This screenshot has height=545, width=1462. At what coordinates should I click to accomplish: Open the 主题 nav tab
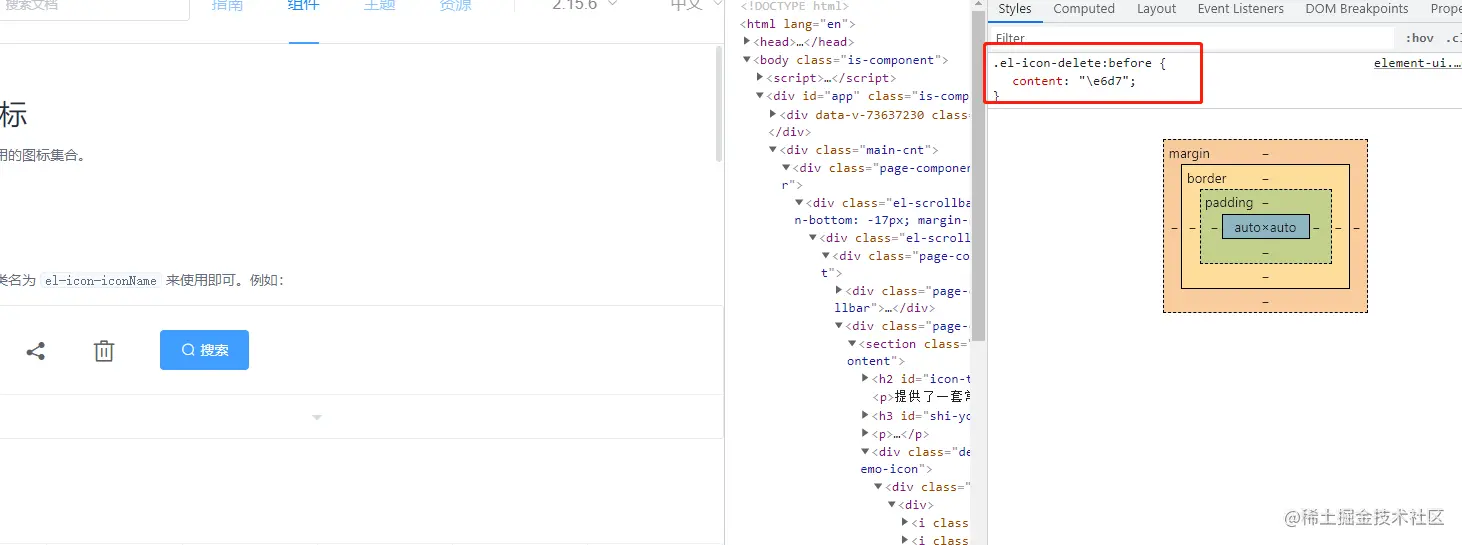[x=379, y=6]
